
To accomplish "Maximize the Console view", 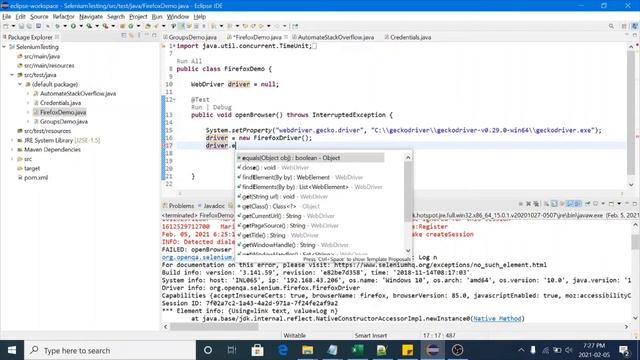I will (635, 204).
